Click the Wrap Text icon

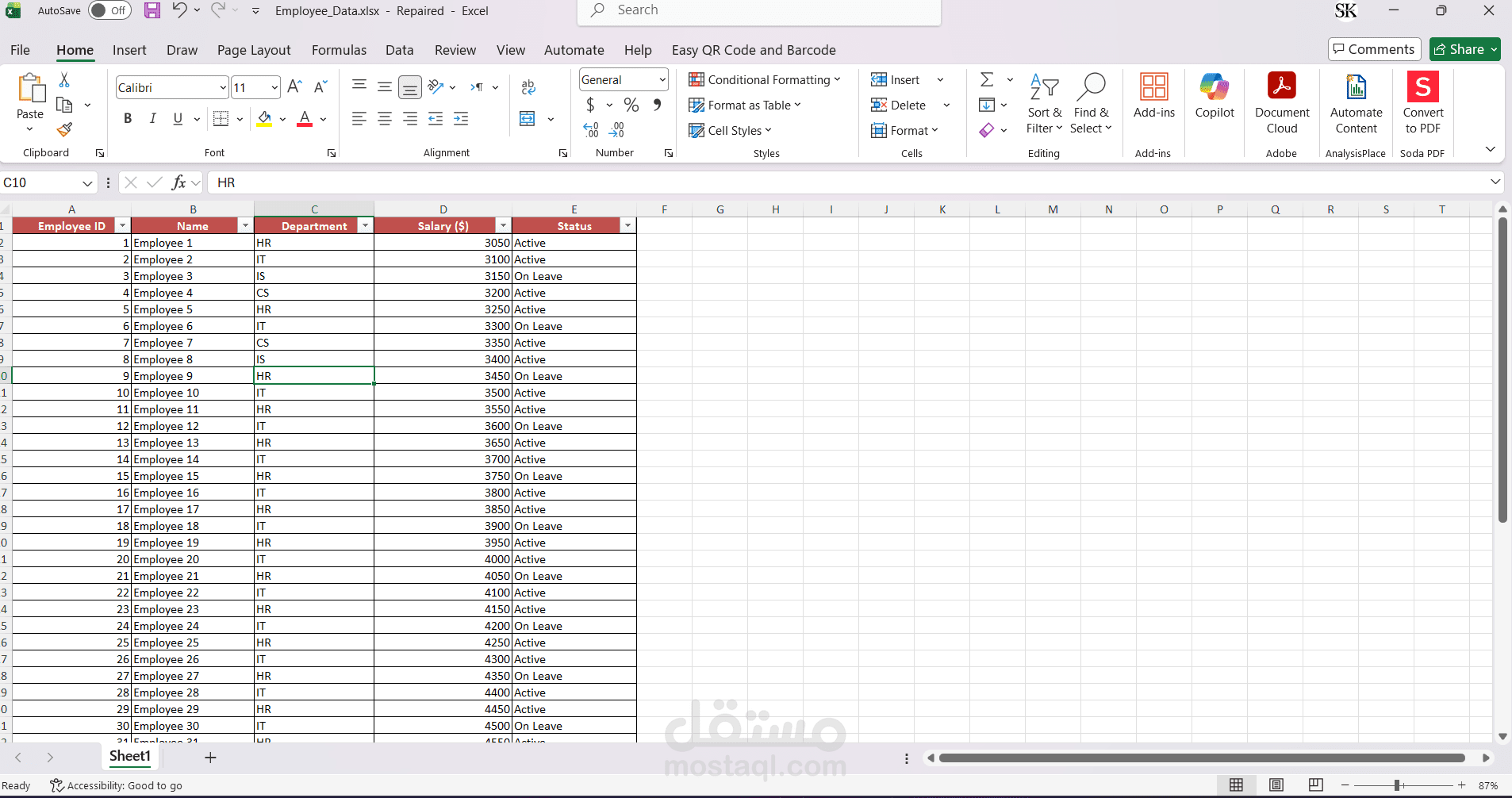click(528, 87)
